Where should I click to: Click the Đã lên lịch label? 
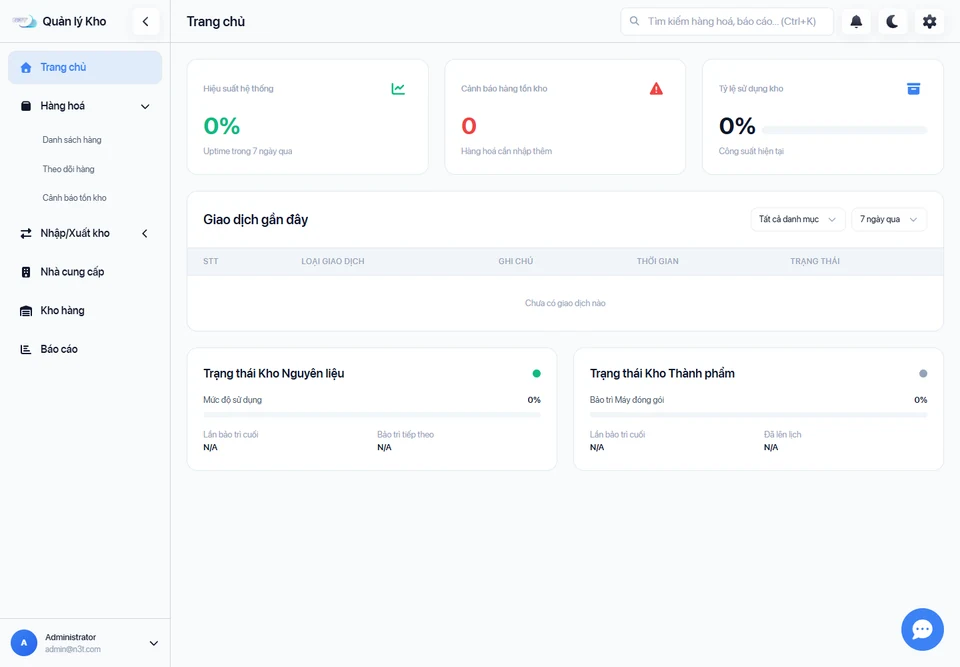coord(782,434)
